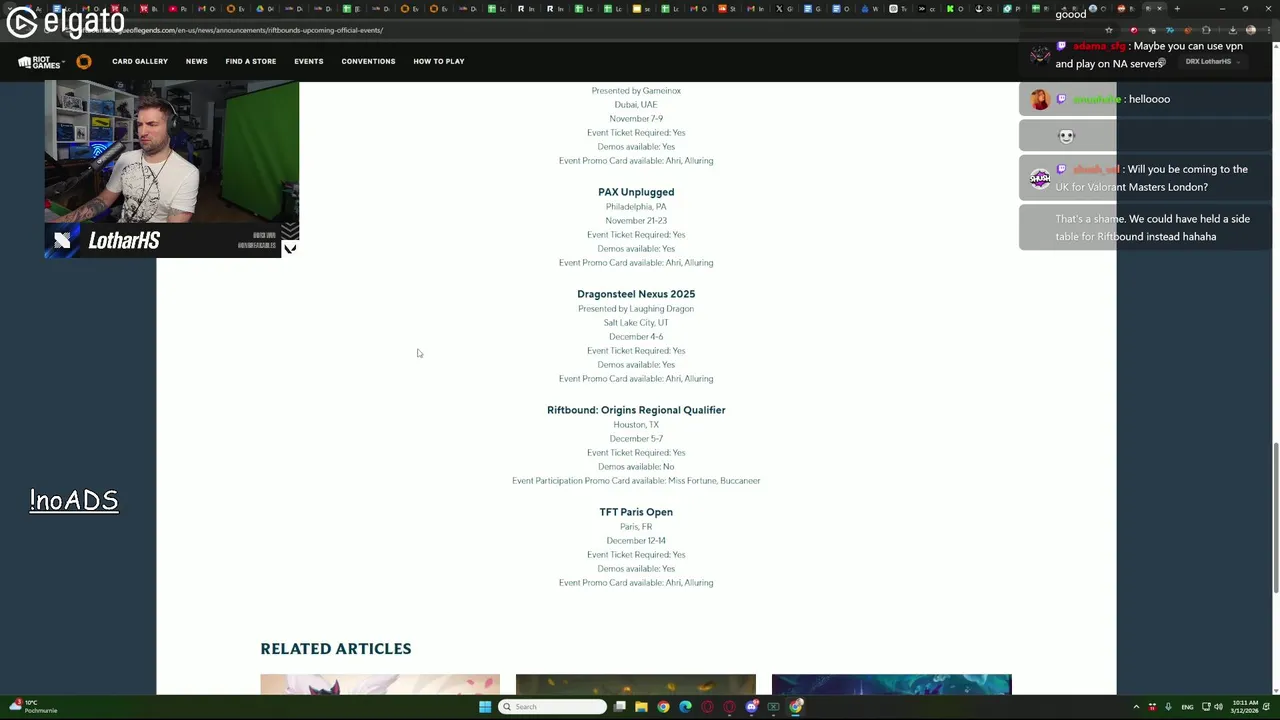Open the middle related article thumbnail
The image size is (1280, 720).
636,685
